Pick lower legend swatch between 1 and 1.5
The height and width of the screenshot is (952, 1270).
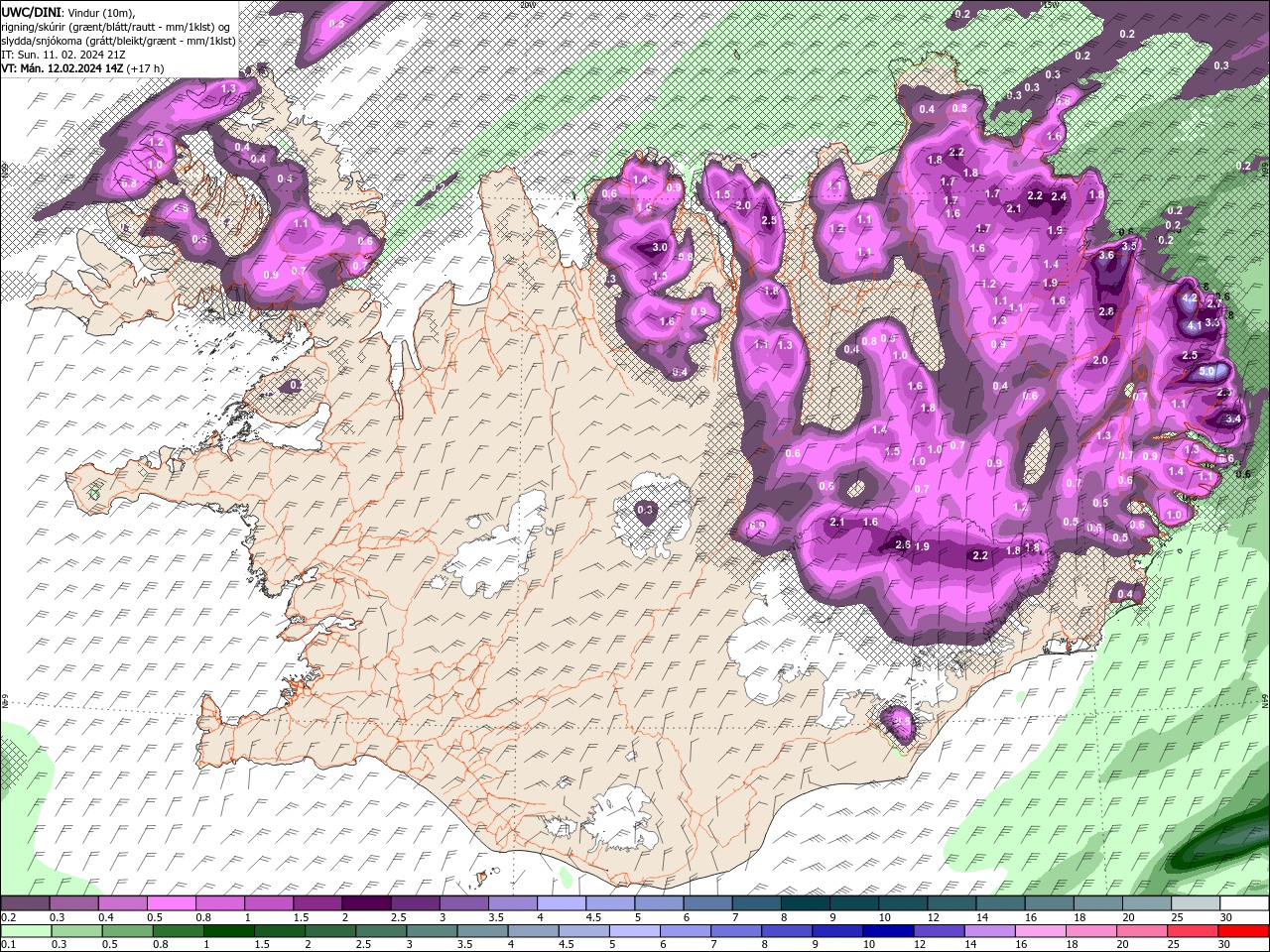[228, 931]
